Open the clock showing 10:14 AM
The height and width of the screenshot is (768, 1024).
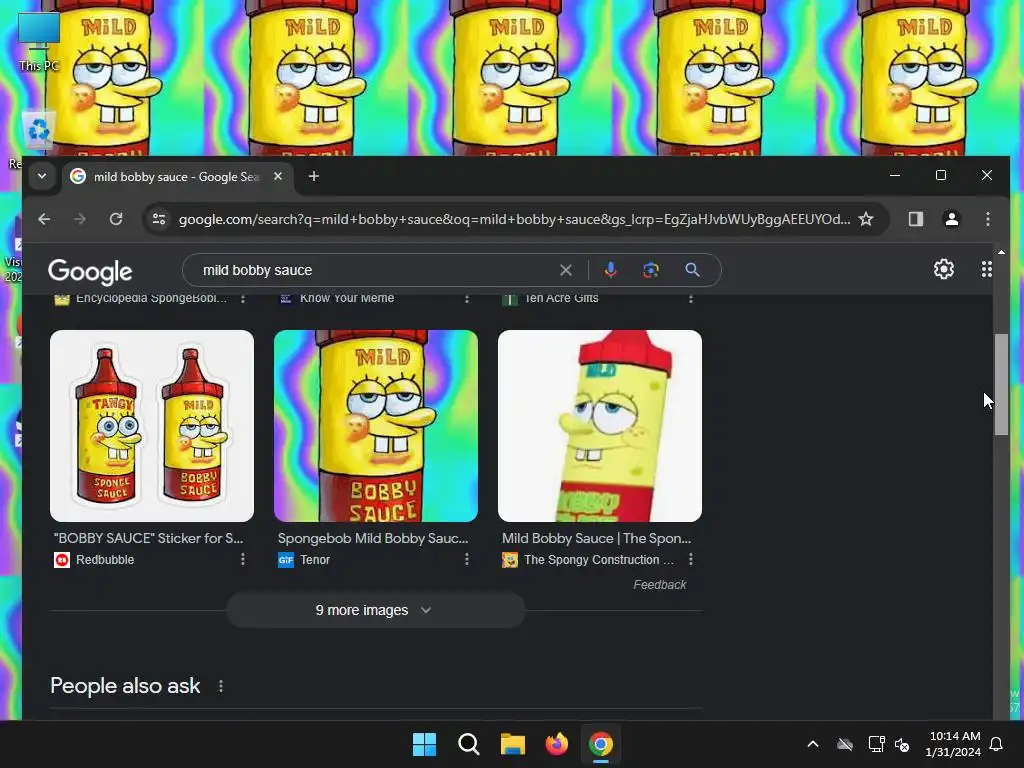coord(953,744)
